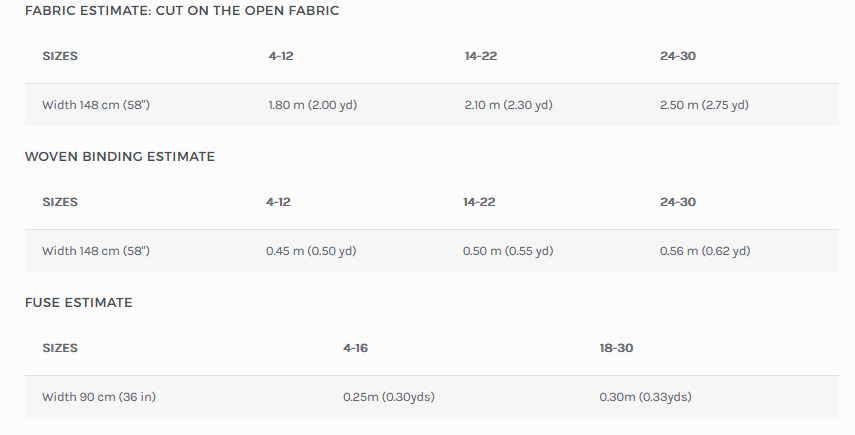855x435 pixels.
Task: Select the Woven Binding Estimate heading
Action: click(x=120, y=157)
